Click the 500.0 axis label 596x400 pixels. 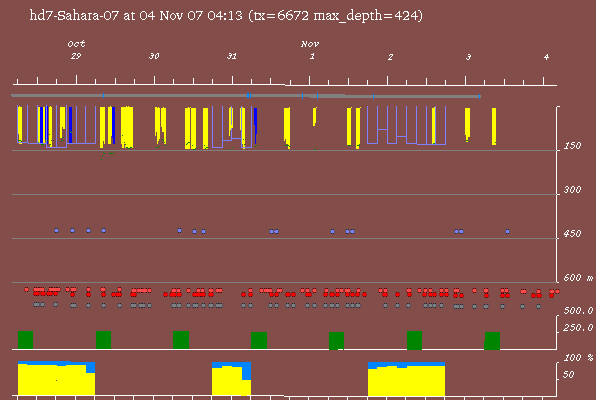pos(578,311)
